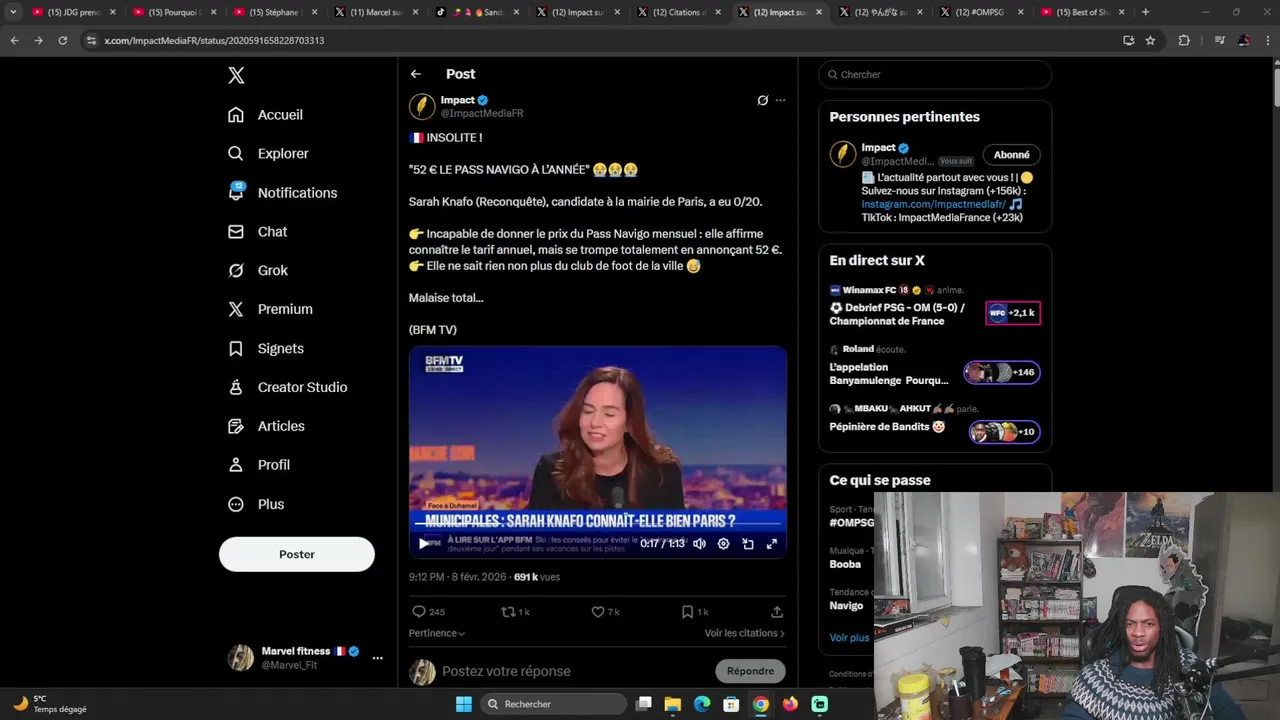Open the @ImpactMediaFR handle link

[x=482, y=114]
